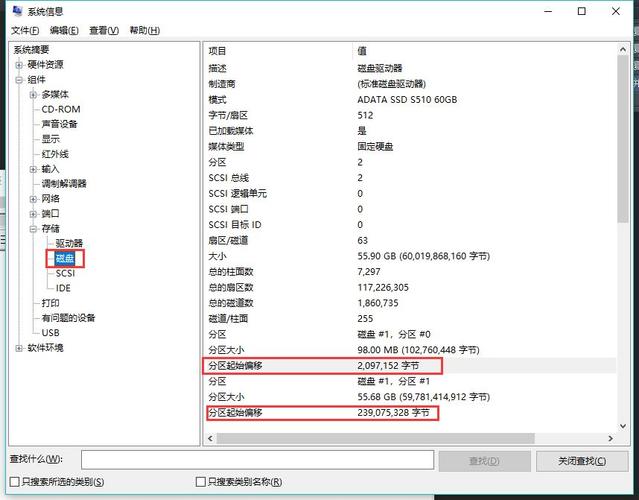Select CD-ROM in the tree
The width and height of the screenshot is (639, 500).
61,109
